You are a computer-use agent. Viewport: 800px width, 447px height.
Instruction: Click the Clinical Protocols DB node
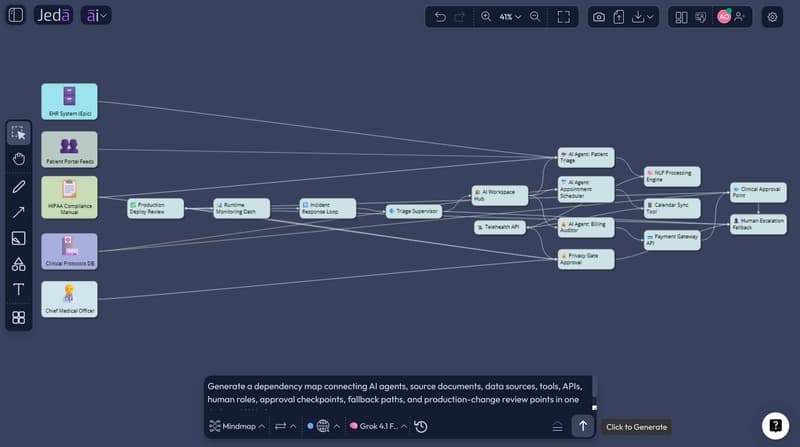point(69,252)
